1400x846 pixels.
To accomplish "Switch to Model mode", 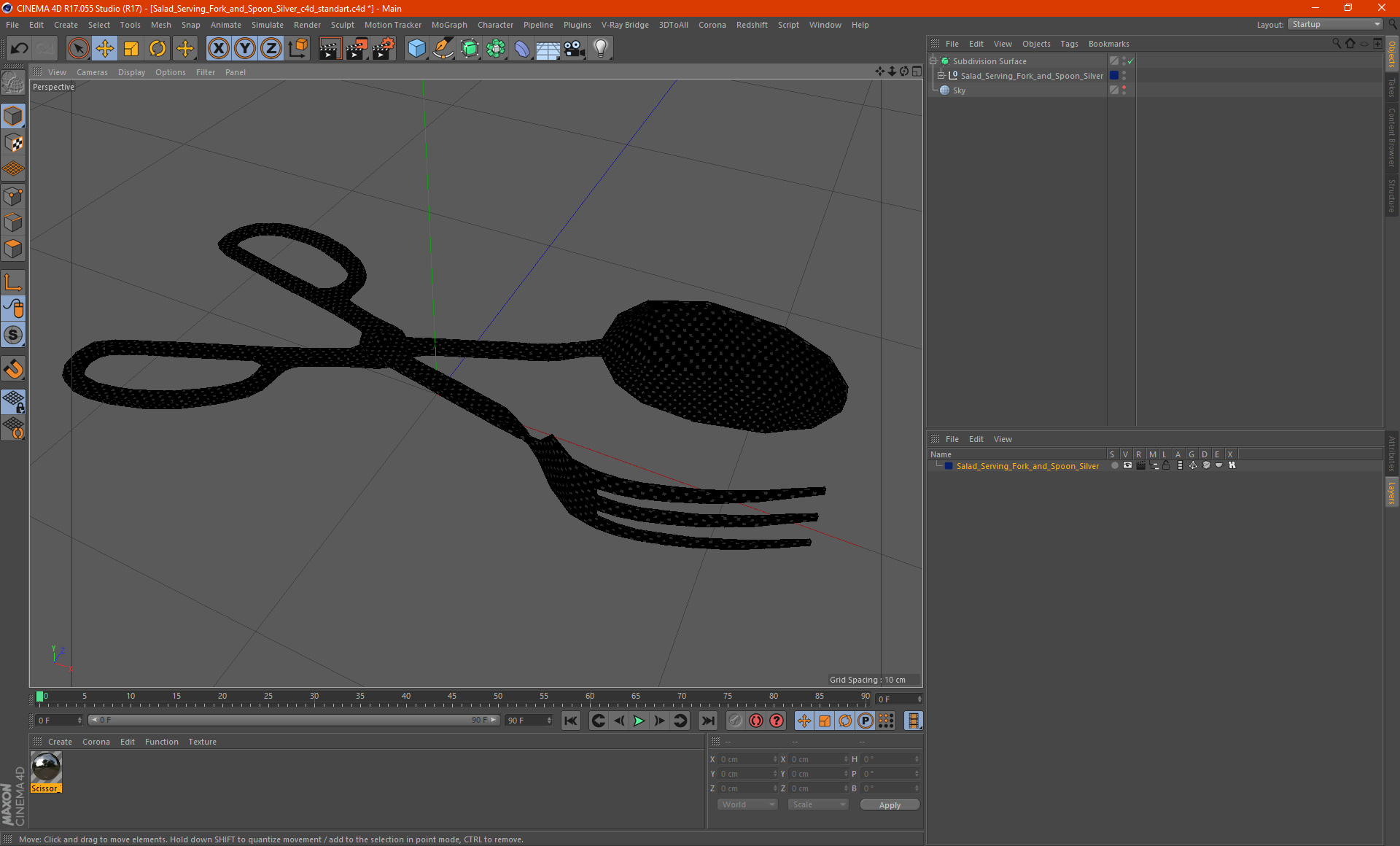I will (13, 117).
